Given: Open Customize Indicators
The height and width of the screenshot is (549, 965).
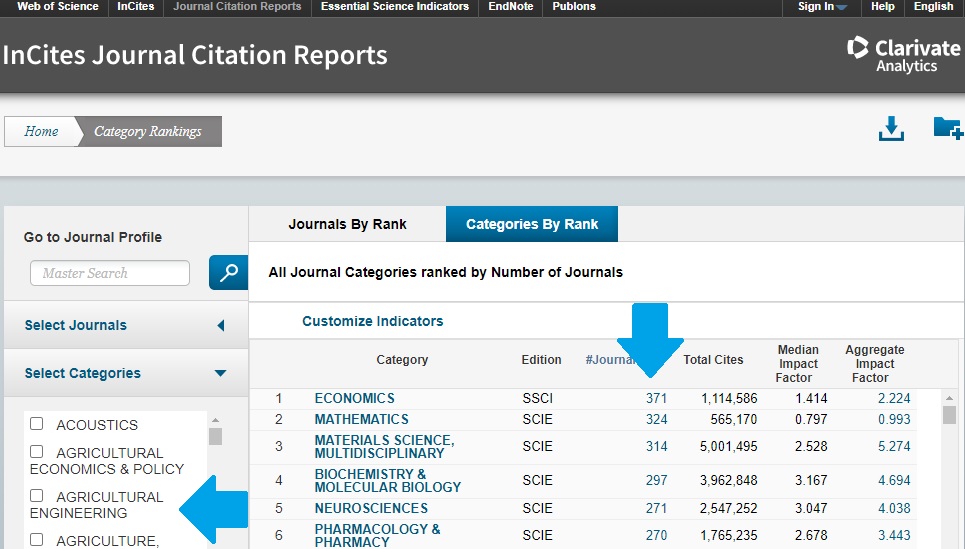Looking at the screenshot, I should point(372,321).
